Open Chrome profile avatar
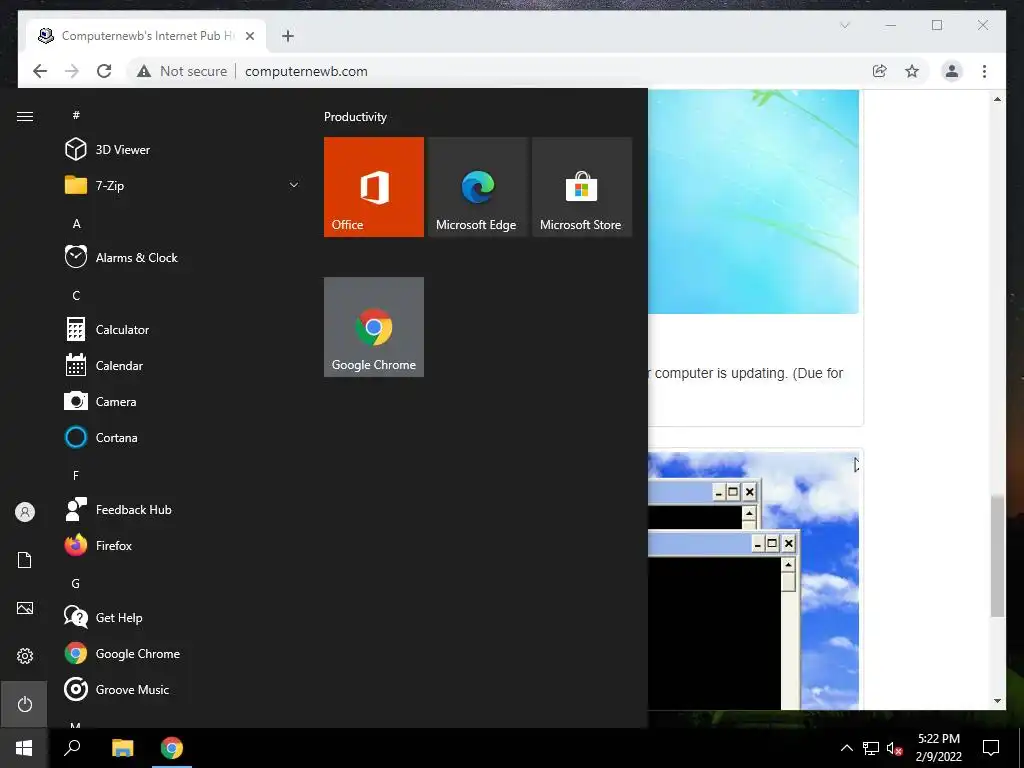 pos(952,71)
